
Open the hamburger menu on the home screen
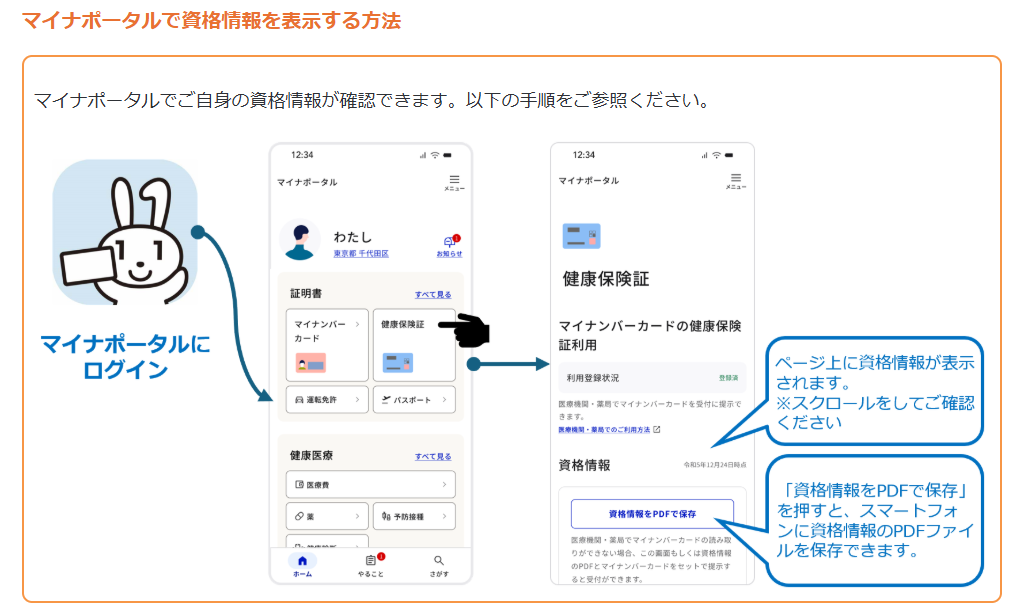pos(454,181)
